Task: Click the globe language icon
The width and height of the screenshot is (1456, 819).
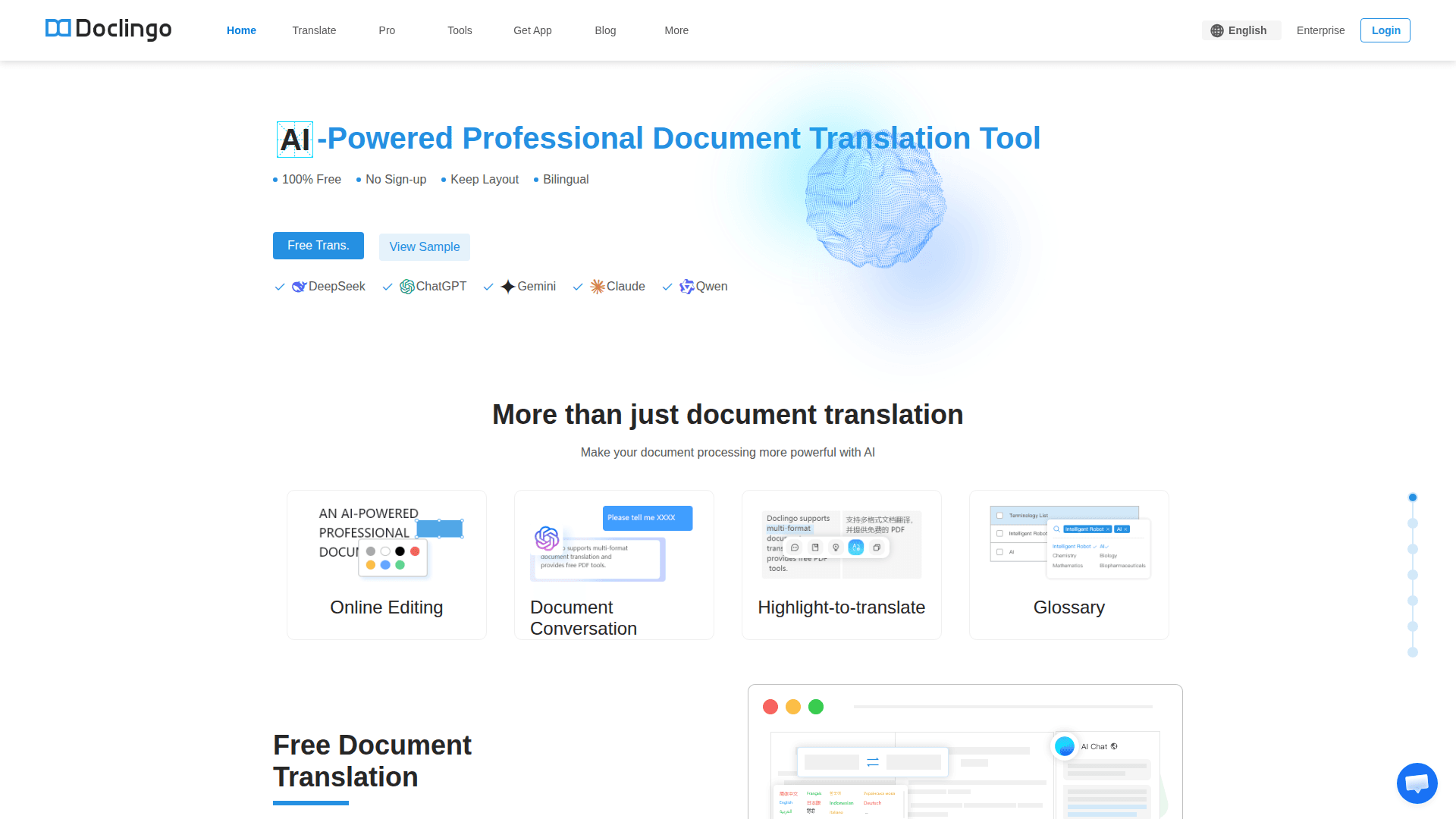Action: point(1217,30)
